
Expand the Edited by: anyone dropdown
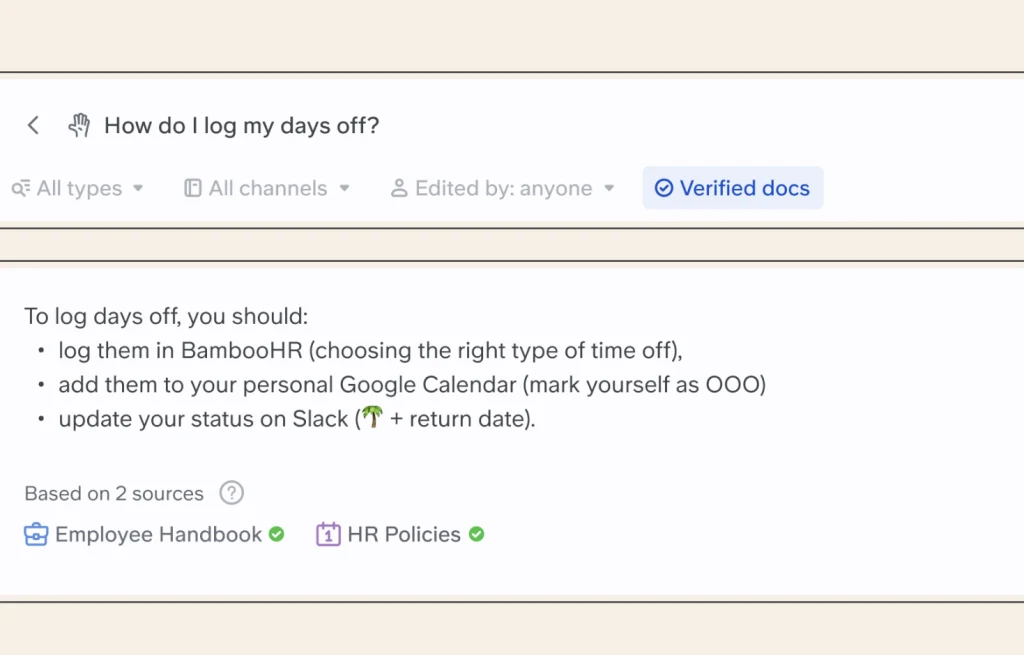pos(610,188)
